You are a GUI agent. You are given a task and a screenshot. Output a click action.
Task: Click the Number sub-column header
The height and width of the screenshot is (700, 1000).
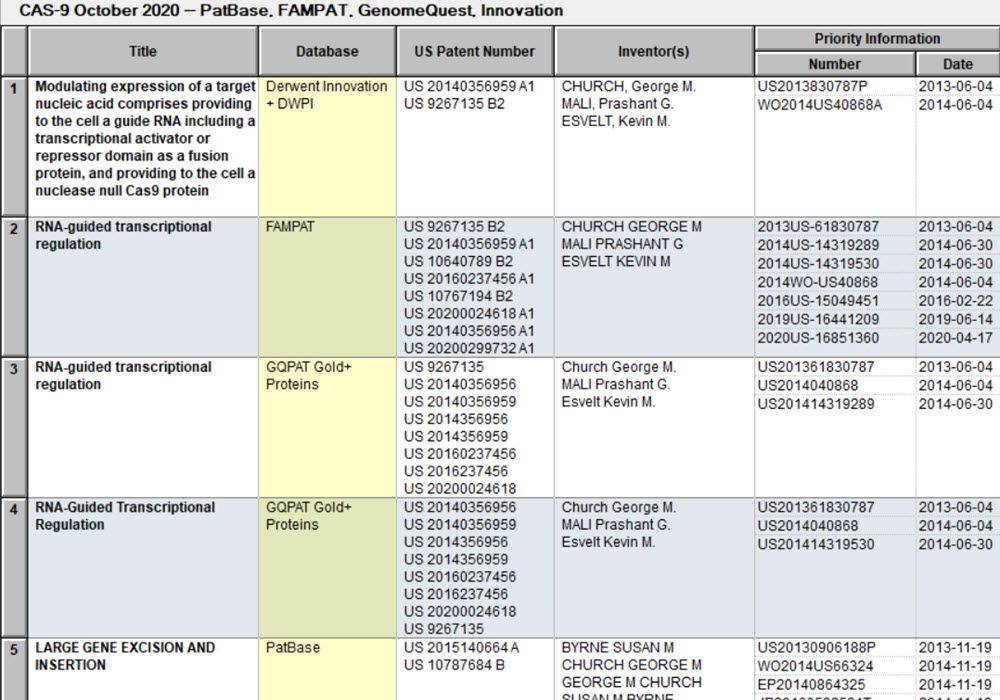tap(835, 63)
